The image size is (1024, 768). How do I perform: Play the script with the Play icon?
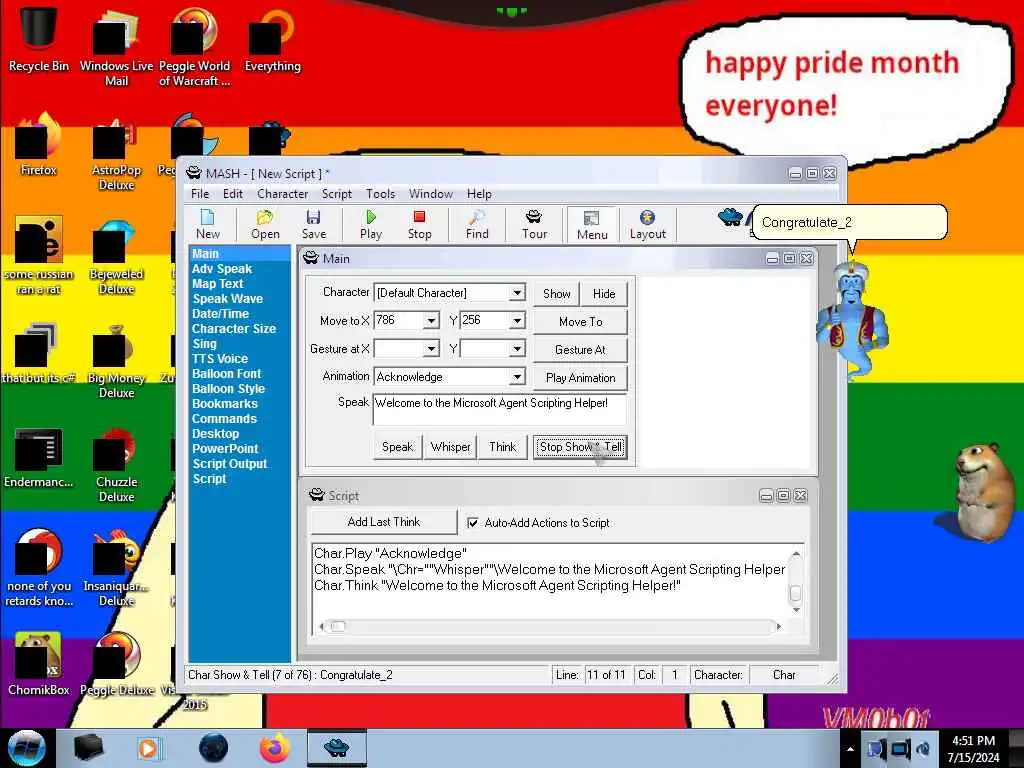coord(371,225)
